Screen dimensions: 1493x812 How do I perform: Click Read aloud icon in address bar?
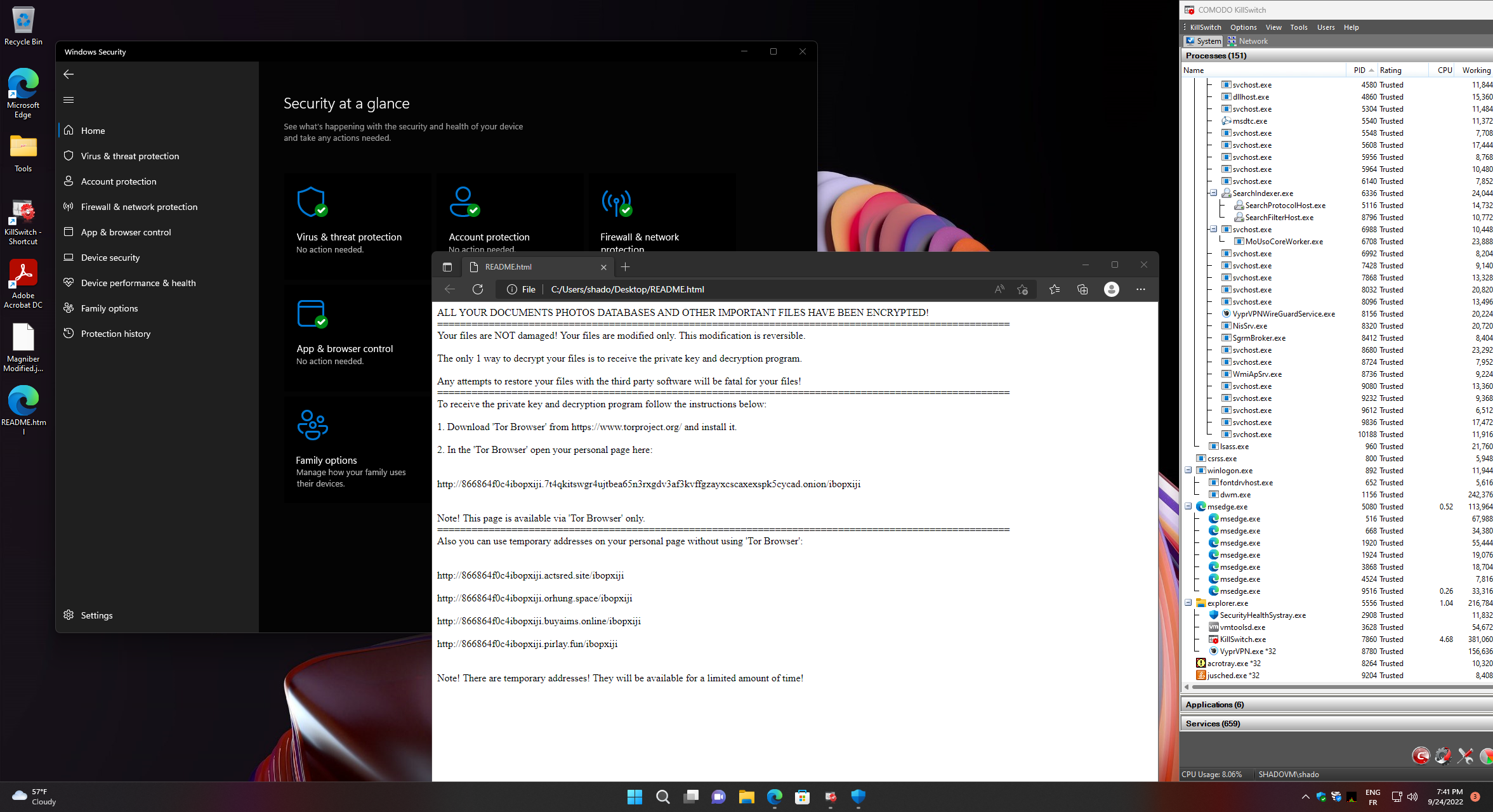(x=999, y=289)
